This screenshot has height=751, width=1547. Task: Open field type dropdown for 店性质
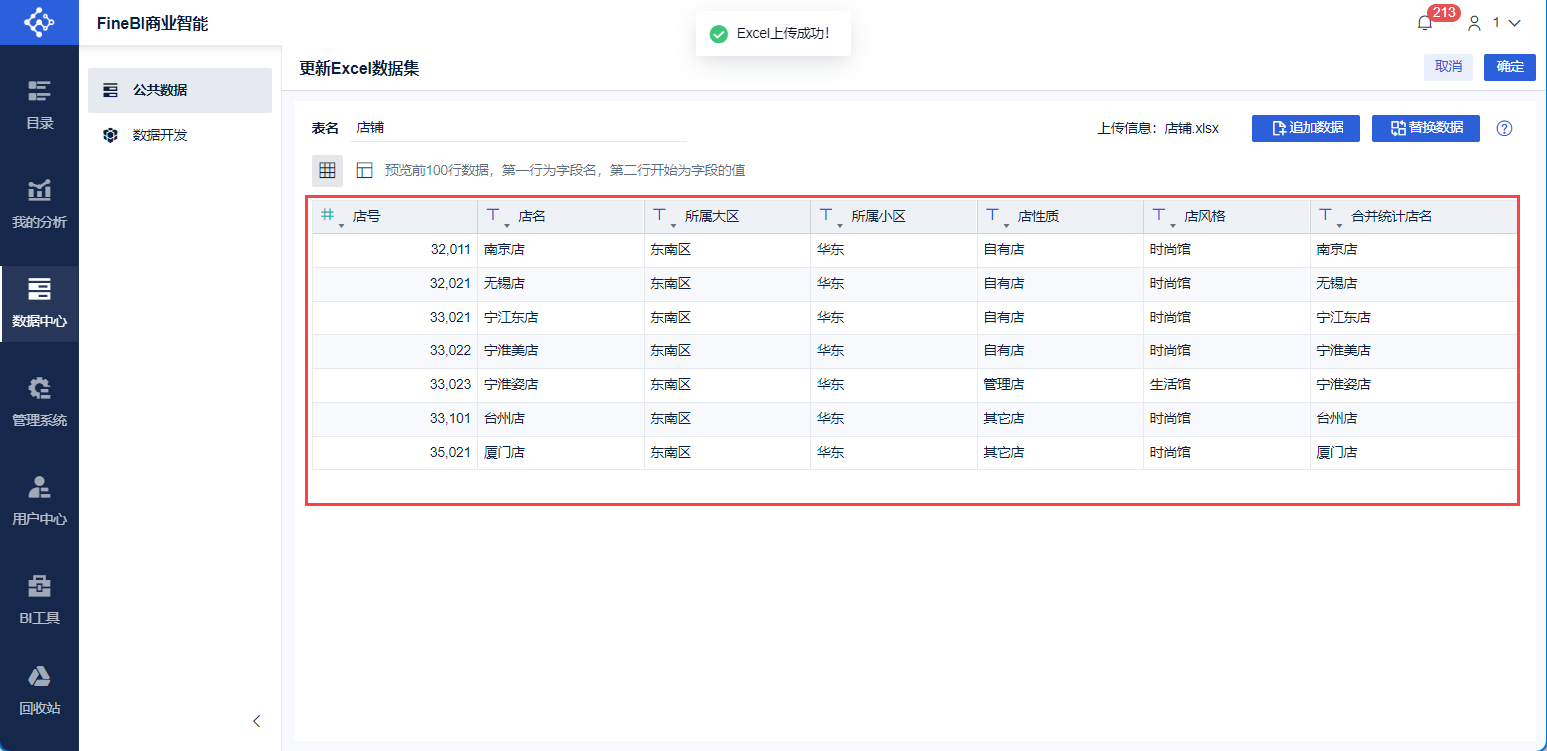(1007, 226)
